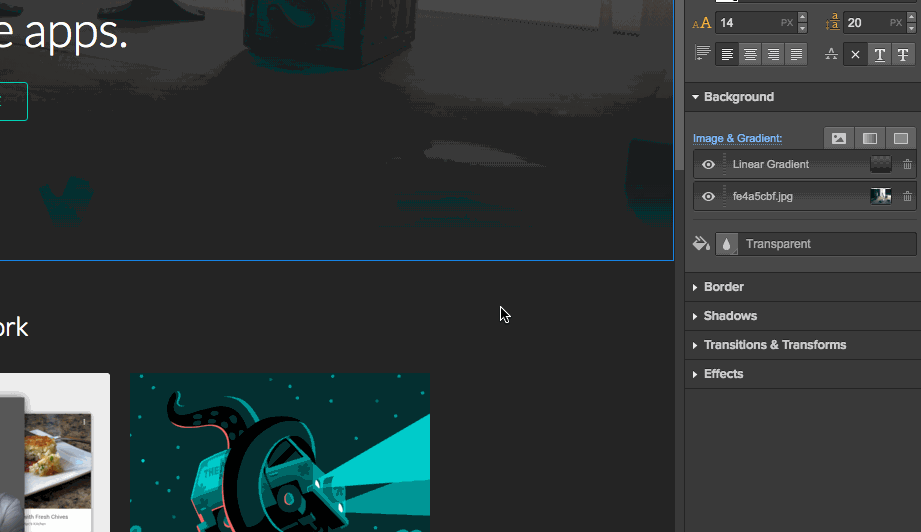Expand the Border section
The height and width of the screenshot is (532, 921).
(x=723, y=287)
